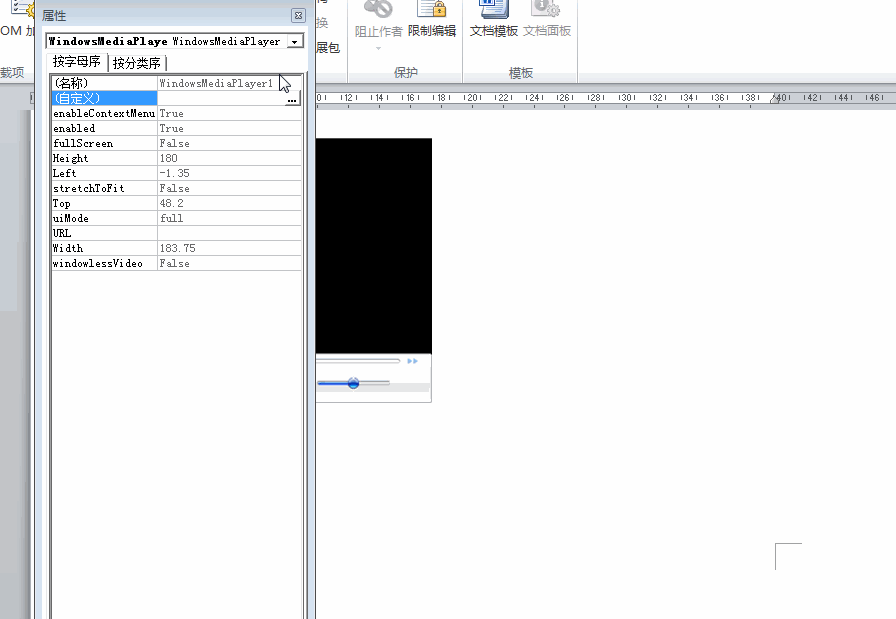Close the 属性 properties panel
The image size is (896, 619).
pyautogui.click(x=298, y=15)
